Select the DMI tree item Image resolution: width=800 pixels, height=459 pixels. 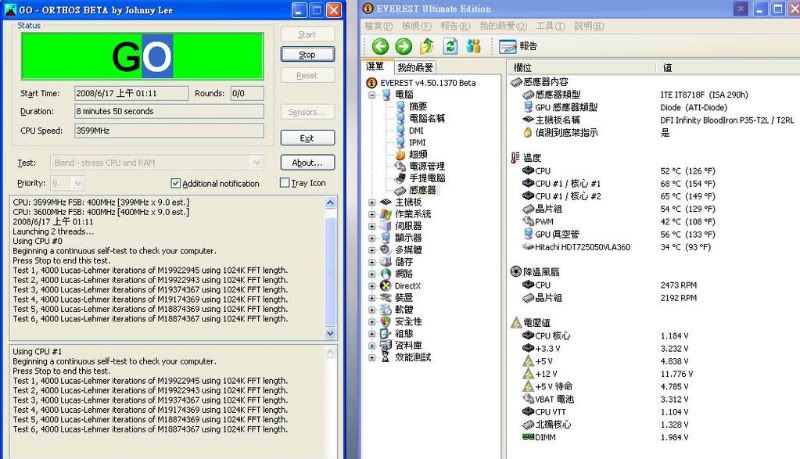coord(416,131)
